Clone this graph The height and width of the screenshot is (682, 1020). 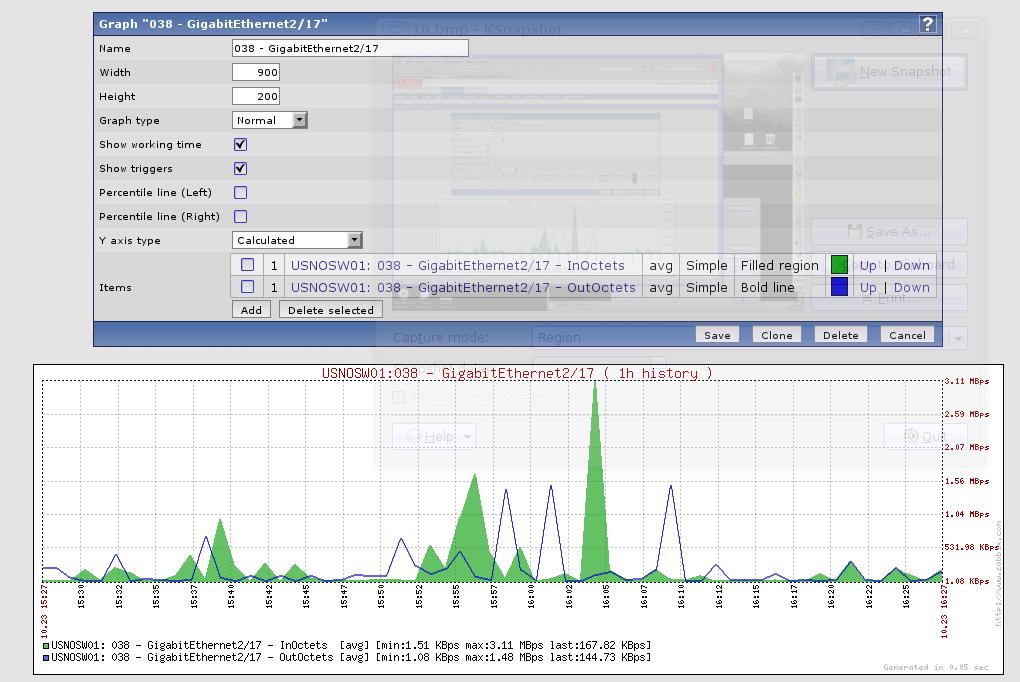click(776, 335)
